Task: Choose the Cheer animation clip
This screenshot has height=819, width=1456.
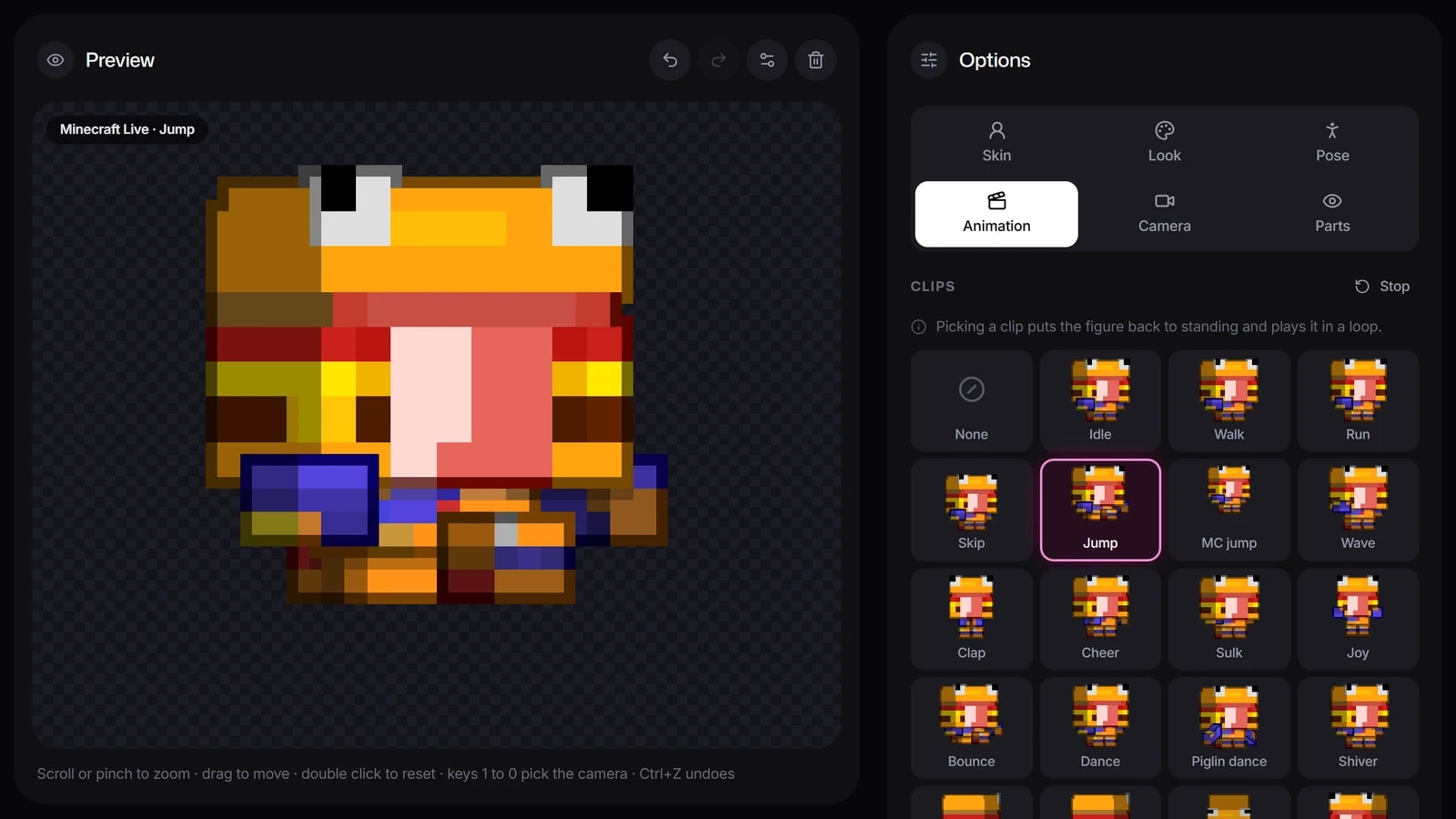Action: (x=1100, y=619)
